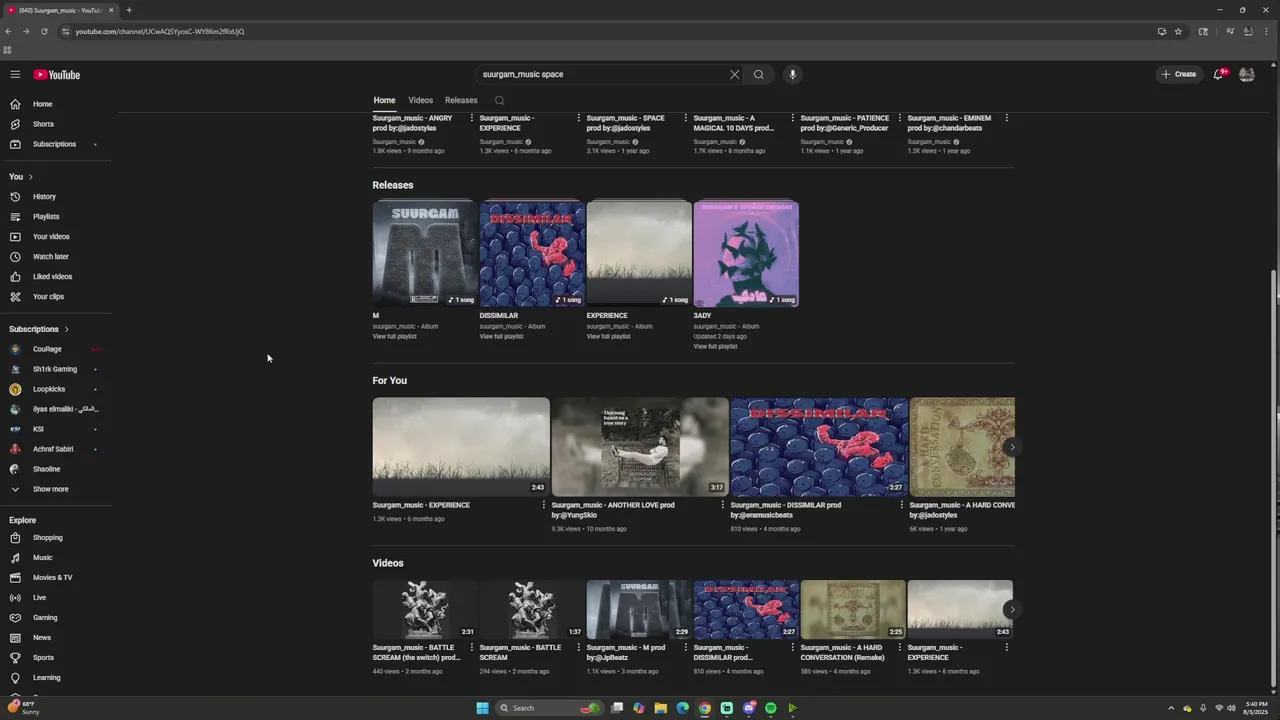Clear the search box with X icon
Image resolution: width=1280 pixels, height=720 pixels.
point(734,74)
